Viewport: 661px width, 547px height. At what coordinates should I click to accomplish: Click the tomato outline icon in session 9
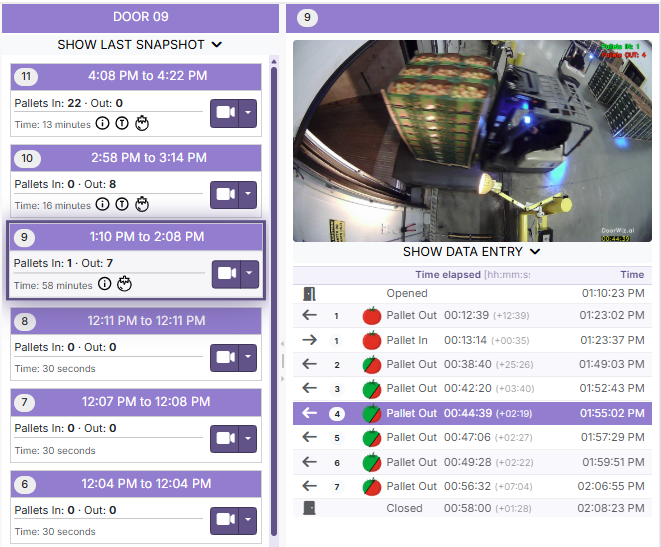pyautogui.click(x=124, y=284)
